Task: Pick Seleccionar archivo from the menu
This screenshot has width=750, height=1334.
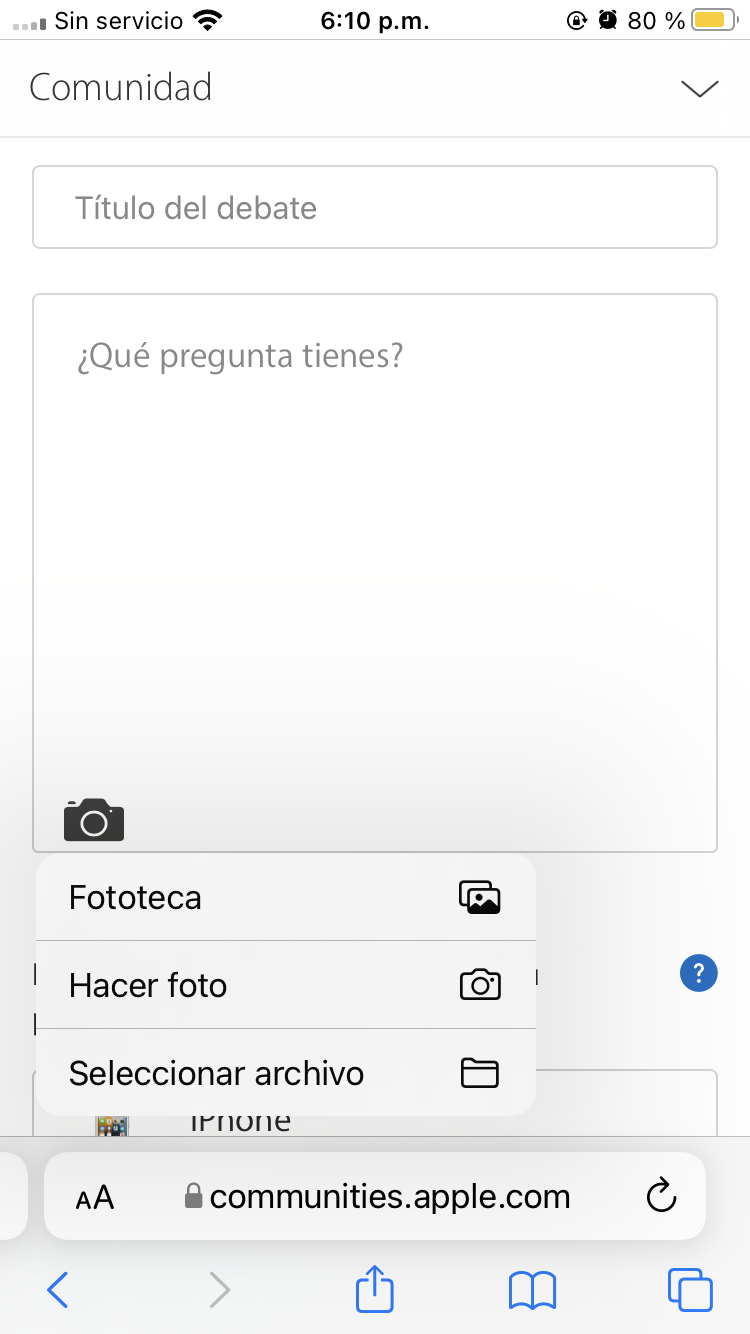Action: (x=285, y=1073)
